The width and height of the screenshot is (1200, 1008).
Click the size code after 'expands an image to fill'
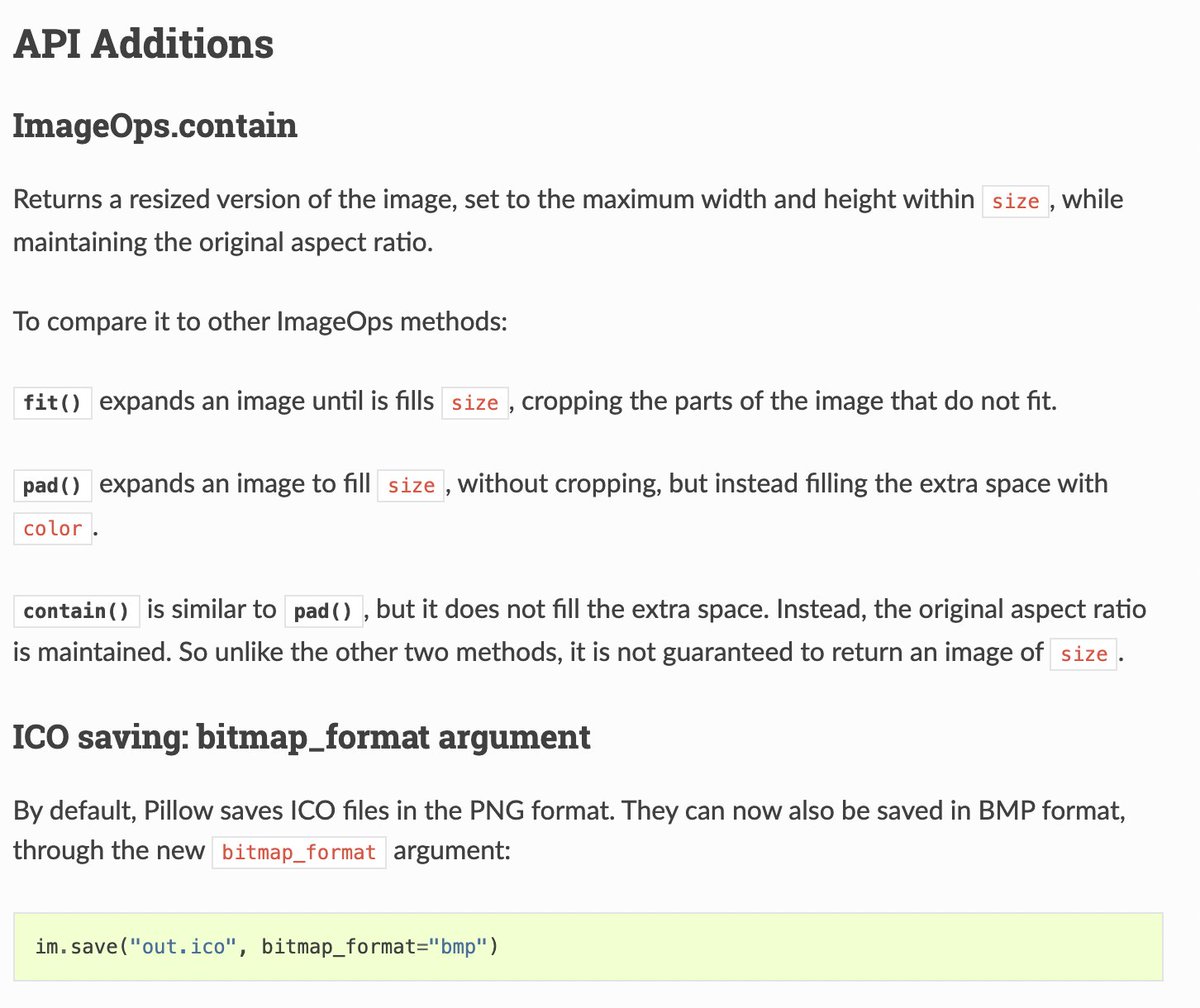tap(411, 487)
